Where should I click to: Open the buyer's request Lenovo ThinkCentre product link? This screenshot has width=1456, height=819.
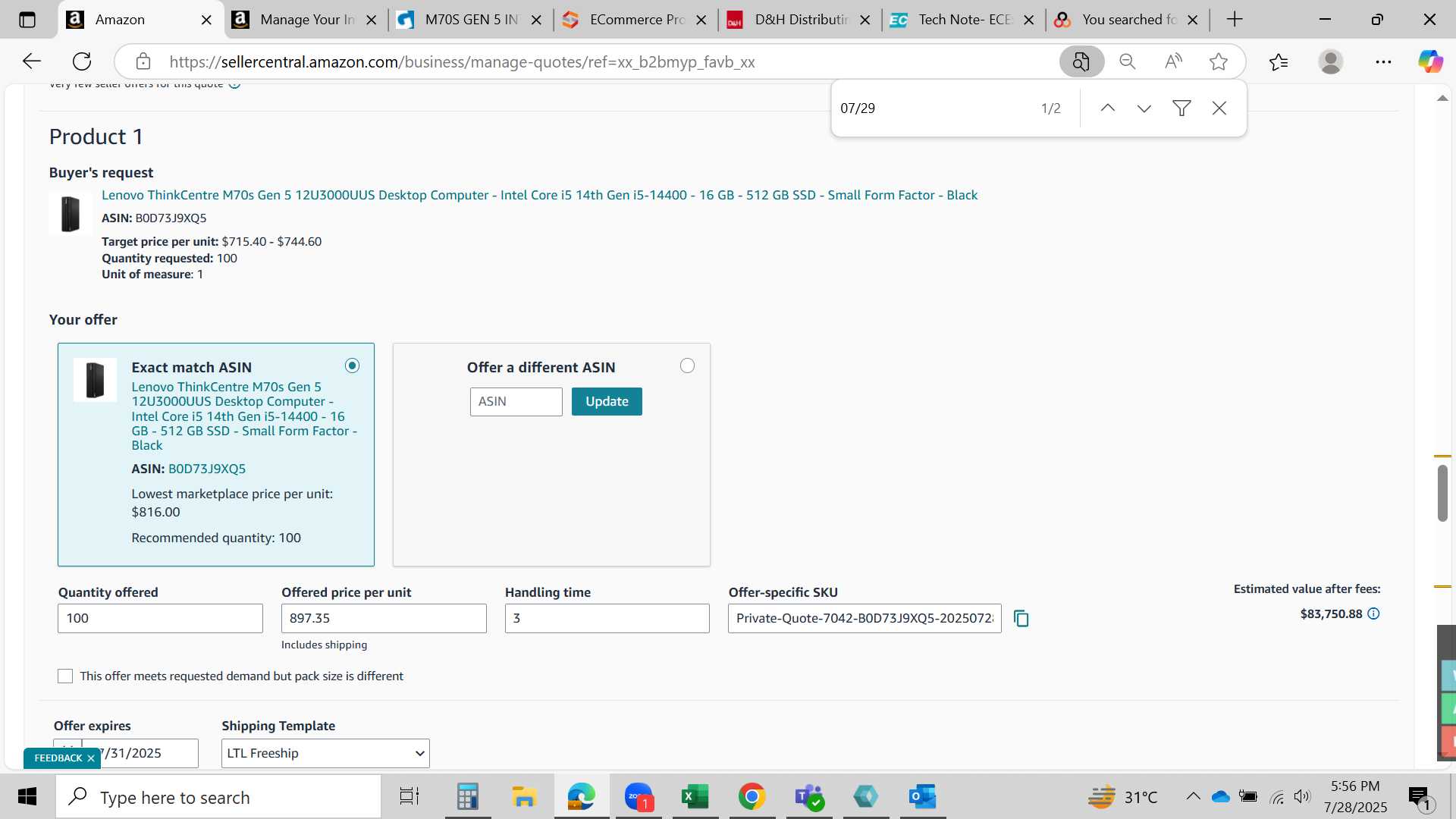[539, 195]
